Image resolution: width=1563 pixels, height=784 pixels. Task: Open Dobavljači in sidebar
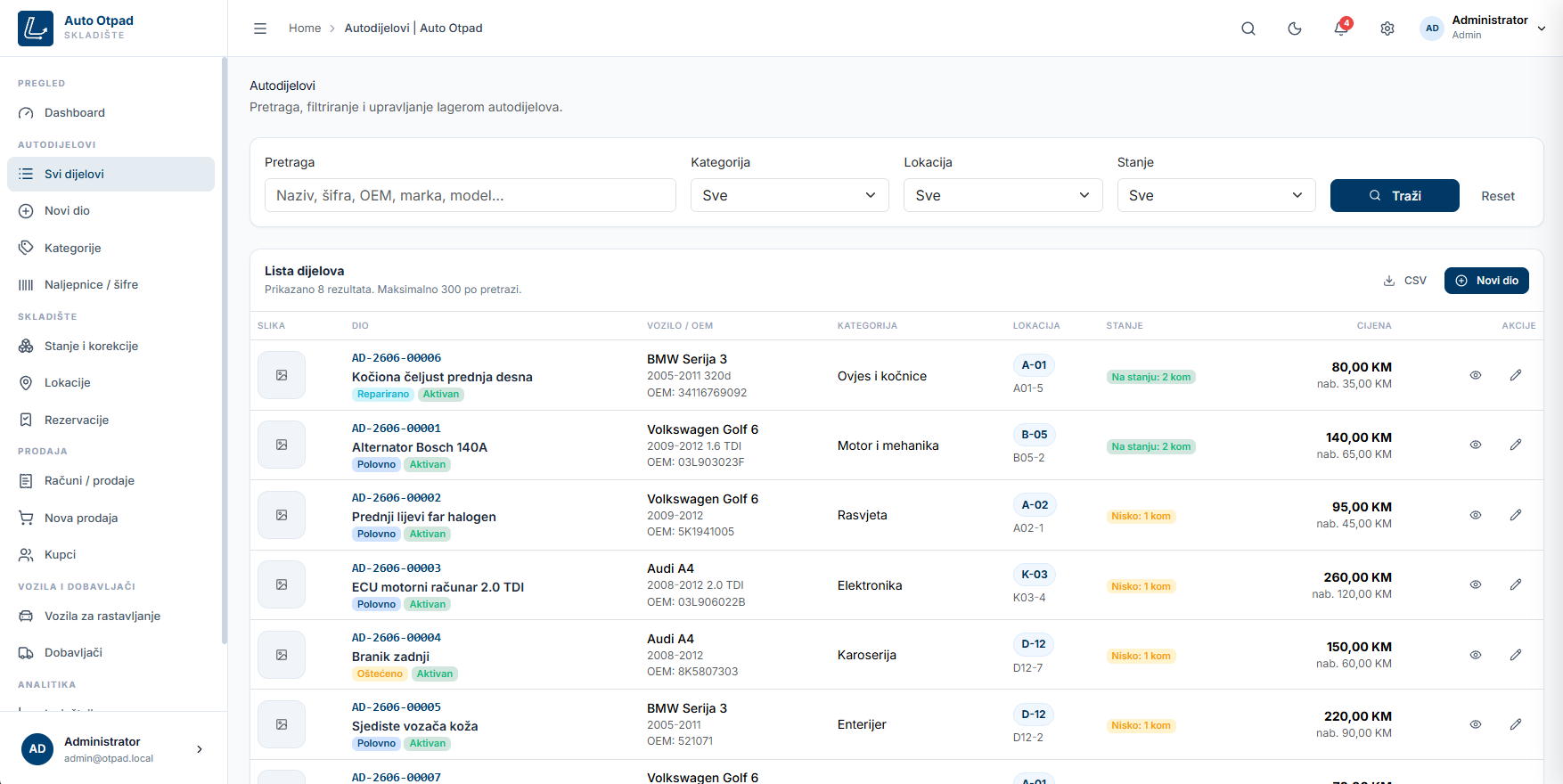coord(110,653)
